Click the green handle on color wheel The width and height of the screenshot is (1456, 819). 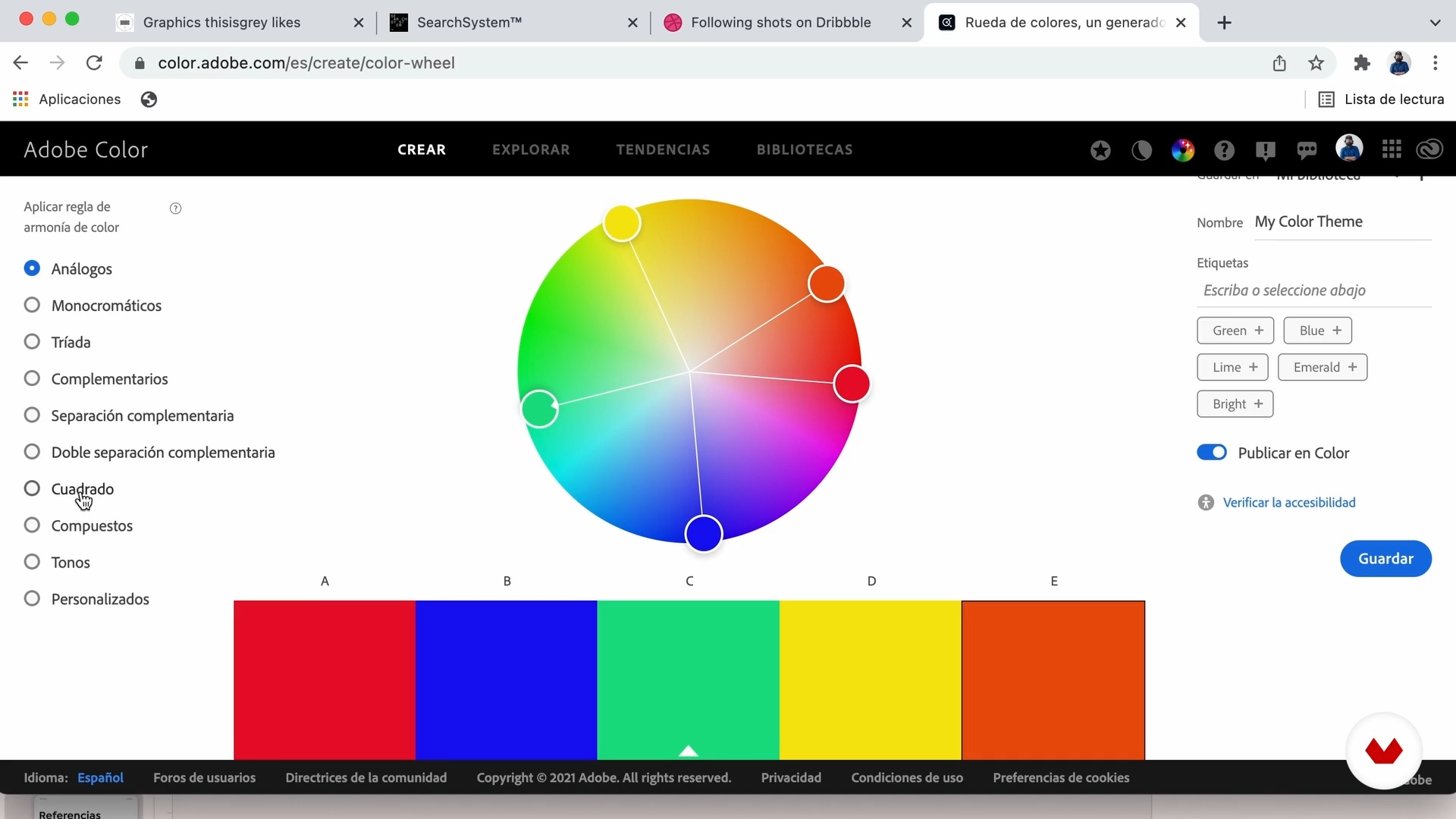pos(540,409)
